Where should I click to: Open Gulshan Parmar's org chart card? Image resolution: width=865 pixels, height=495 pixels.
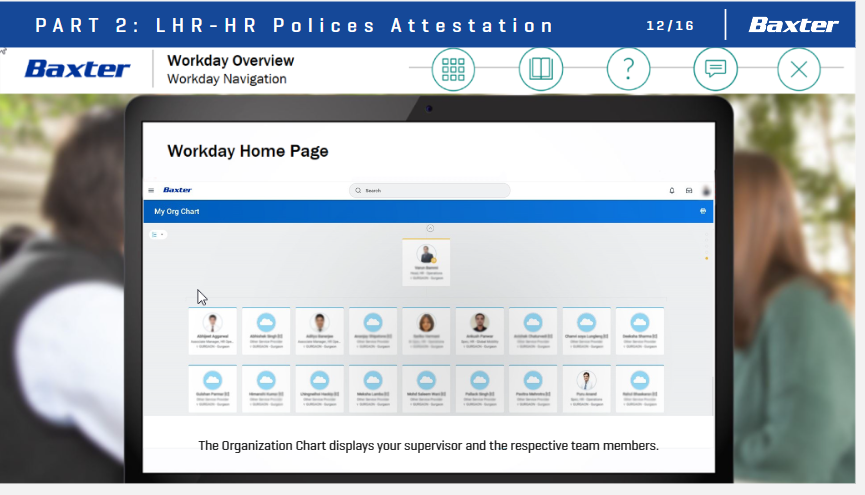pyautogui.click(x=212, y=389)
